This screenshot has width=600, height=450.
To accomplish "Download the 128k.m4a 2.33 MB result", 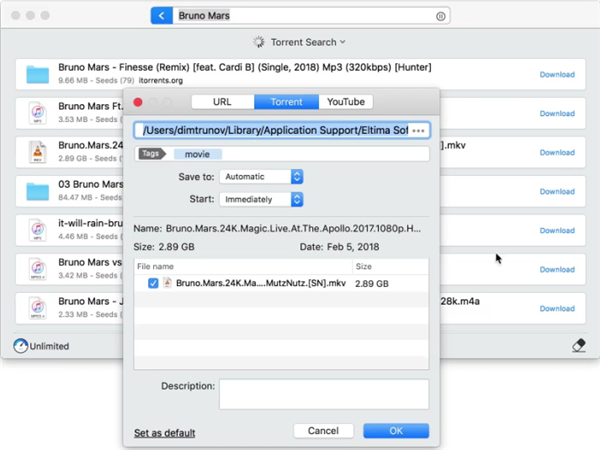I will [x=557, y=309].
